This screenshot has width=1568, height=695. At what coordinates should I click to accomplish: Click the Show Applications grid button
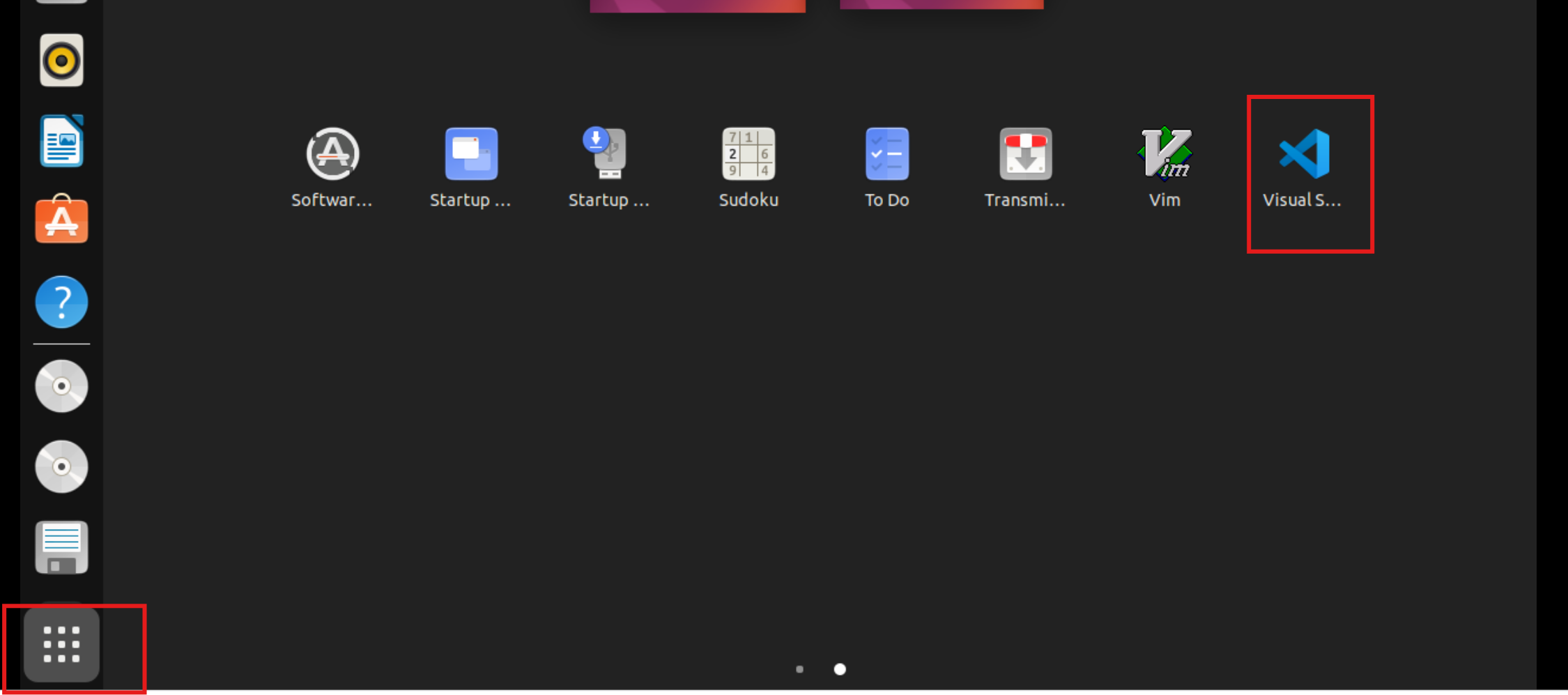pyautogui.click(x=61, y=645)
